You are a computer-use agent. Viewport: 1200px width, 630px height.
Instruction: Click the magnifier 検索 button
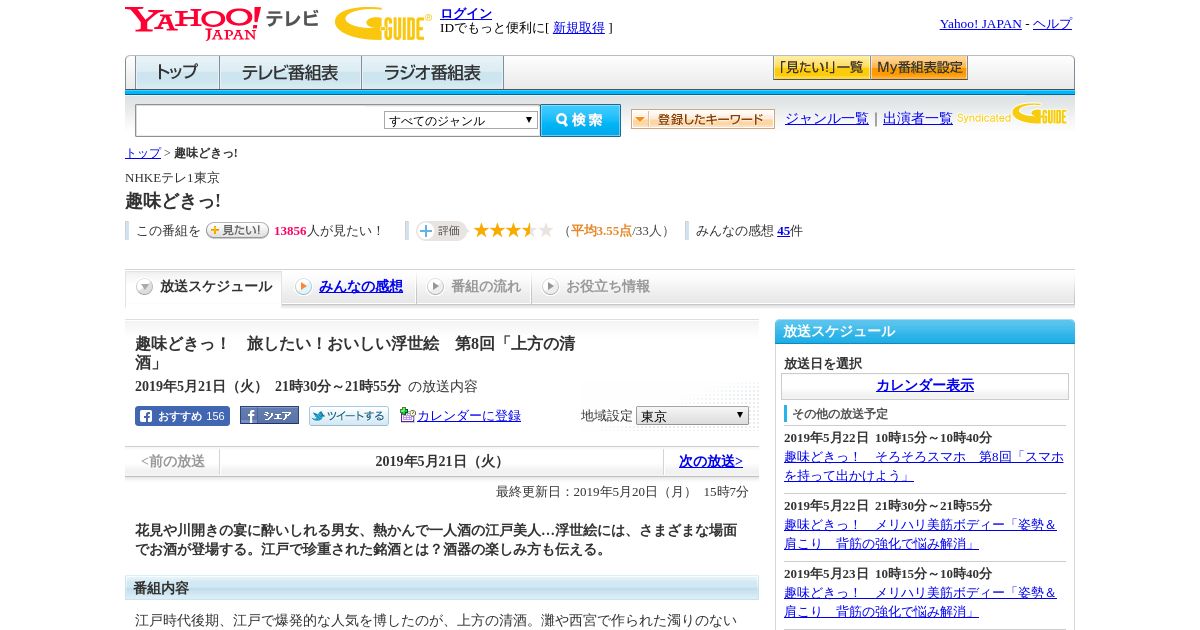click(x=580, y=120)
